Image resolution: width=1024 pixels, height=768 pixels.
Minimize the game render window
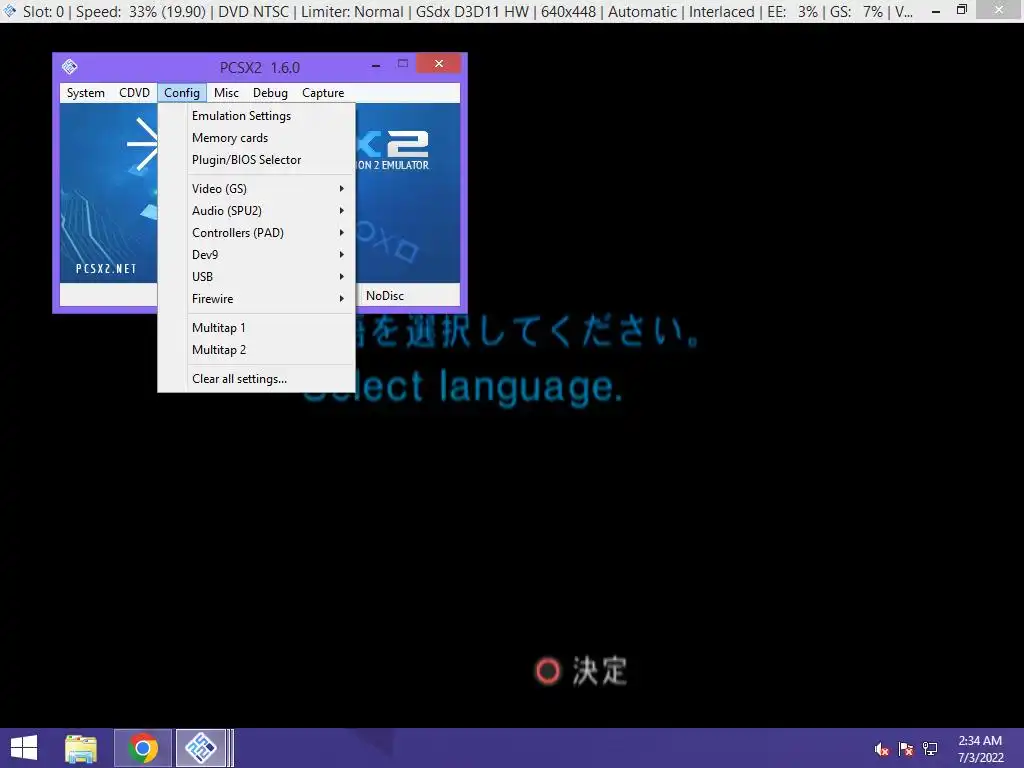tap(936, 10)
